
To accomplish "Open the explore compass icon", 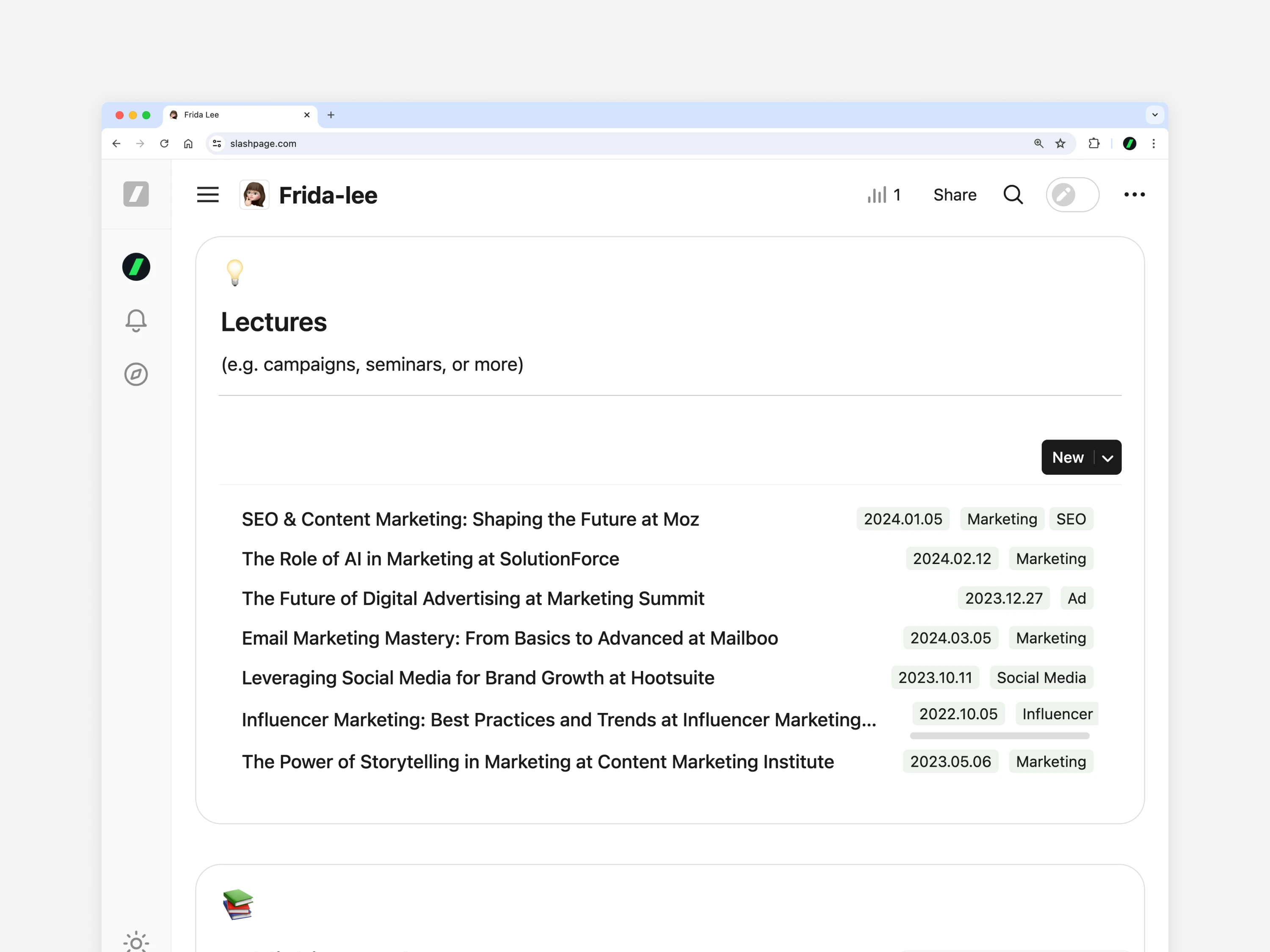I will point(136,374).
